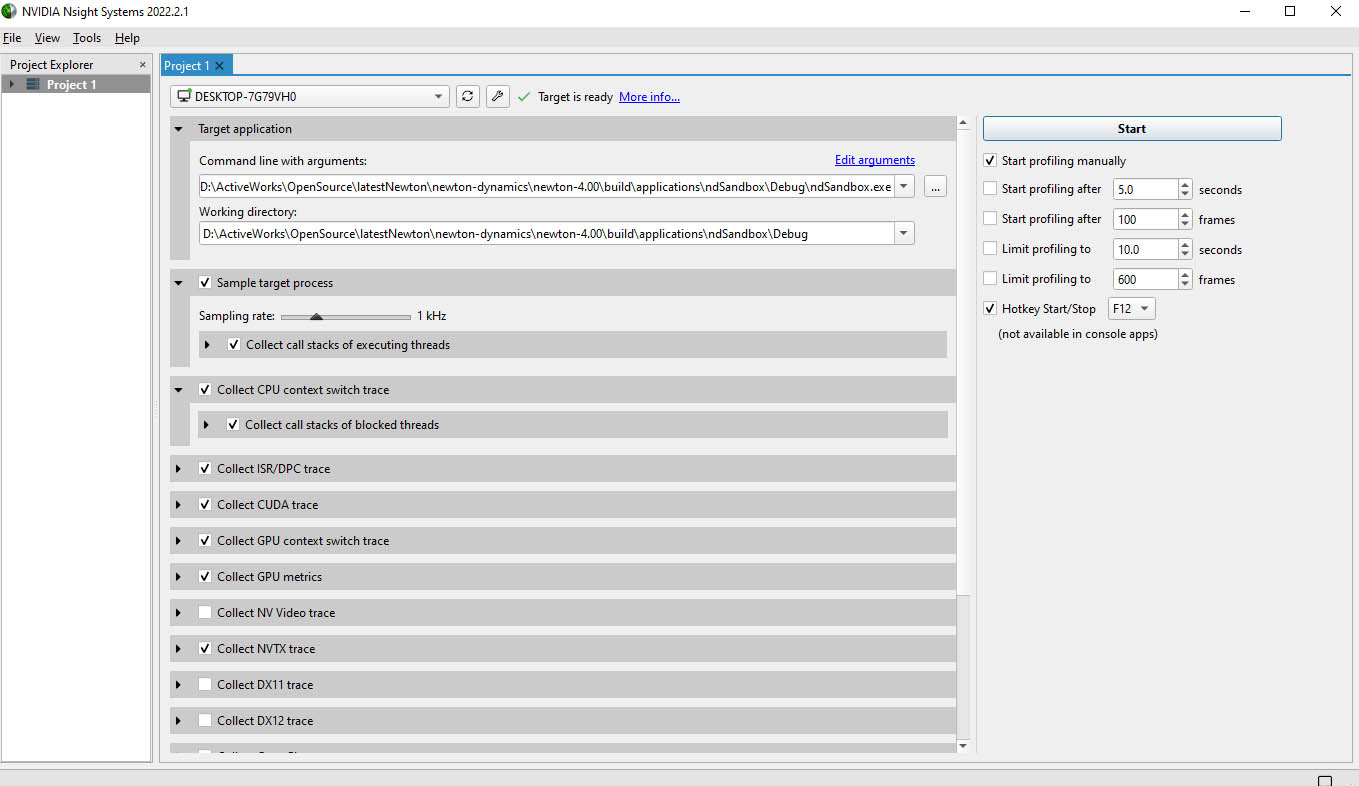Expand the Collect DX12 trace section

(x=179, y=721)
